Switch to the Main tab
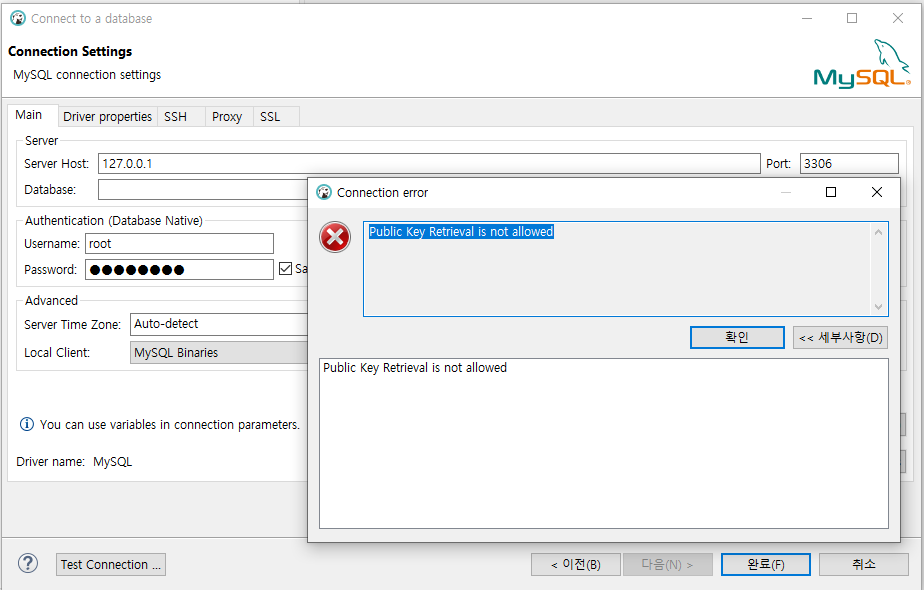The height and width of the screenshot is (590, 924). [x=32, y=115]
